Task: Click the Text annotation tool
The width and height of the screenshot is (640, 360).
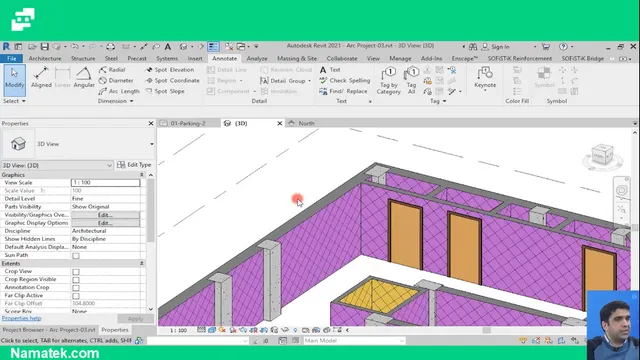Action: pyautogui.click(x=330, y=70)
